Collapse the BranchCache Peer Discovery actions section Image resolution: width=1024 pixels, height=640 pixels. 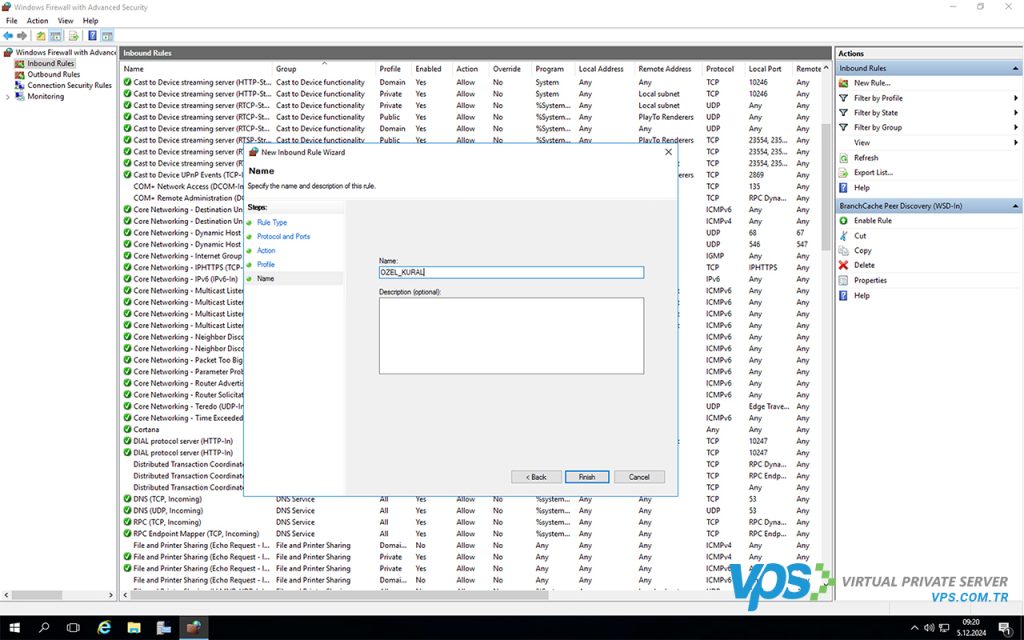(x=1015, y=206)
